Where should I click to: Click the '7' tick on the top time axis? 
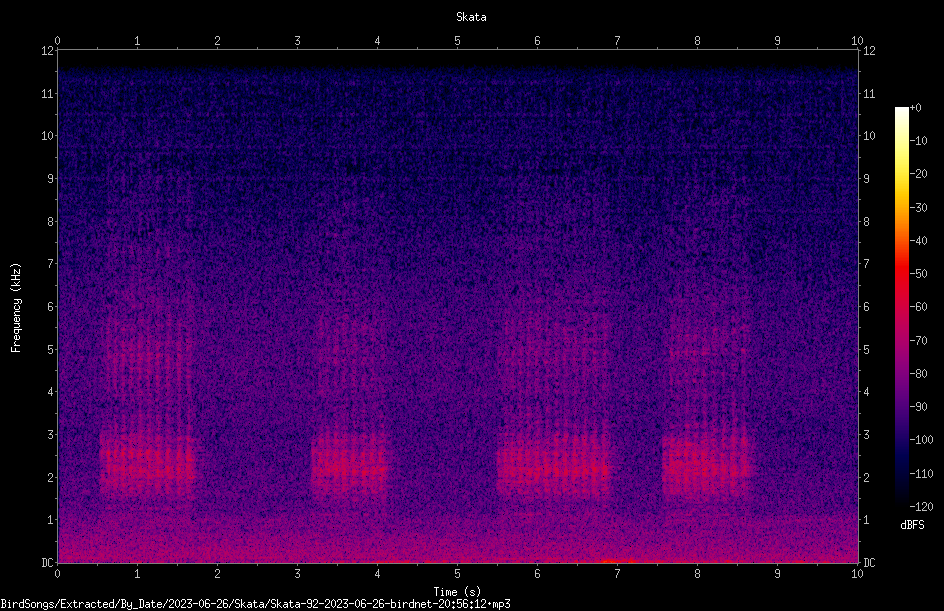tap(617, 41)
